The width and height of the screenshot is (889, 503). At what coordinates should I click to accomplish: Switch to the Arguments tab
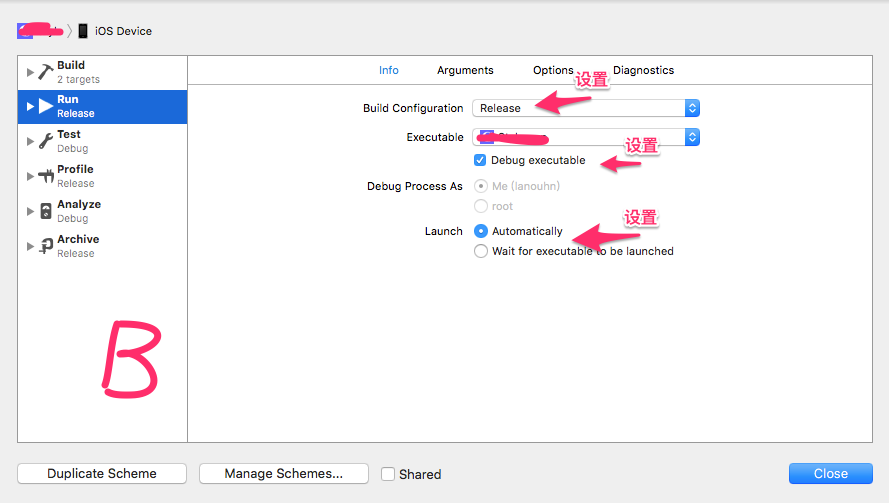(x=465, y=70)
